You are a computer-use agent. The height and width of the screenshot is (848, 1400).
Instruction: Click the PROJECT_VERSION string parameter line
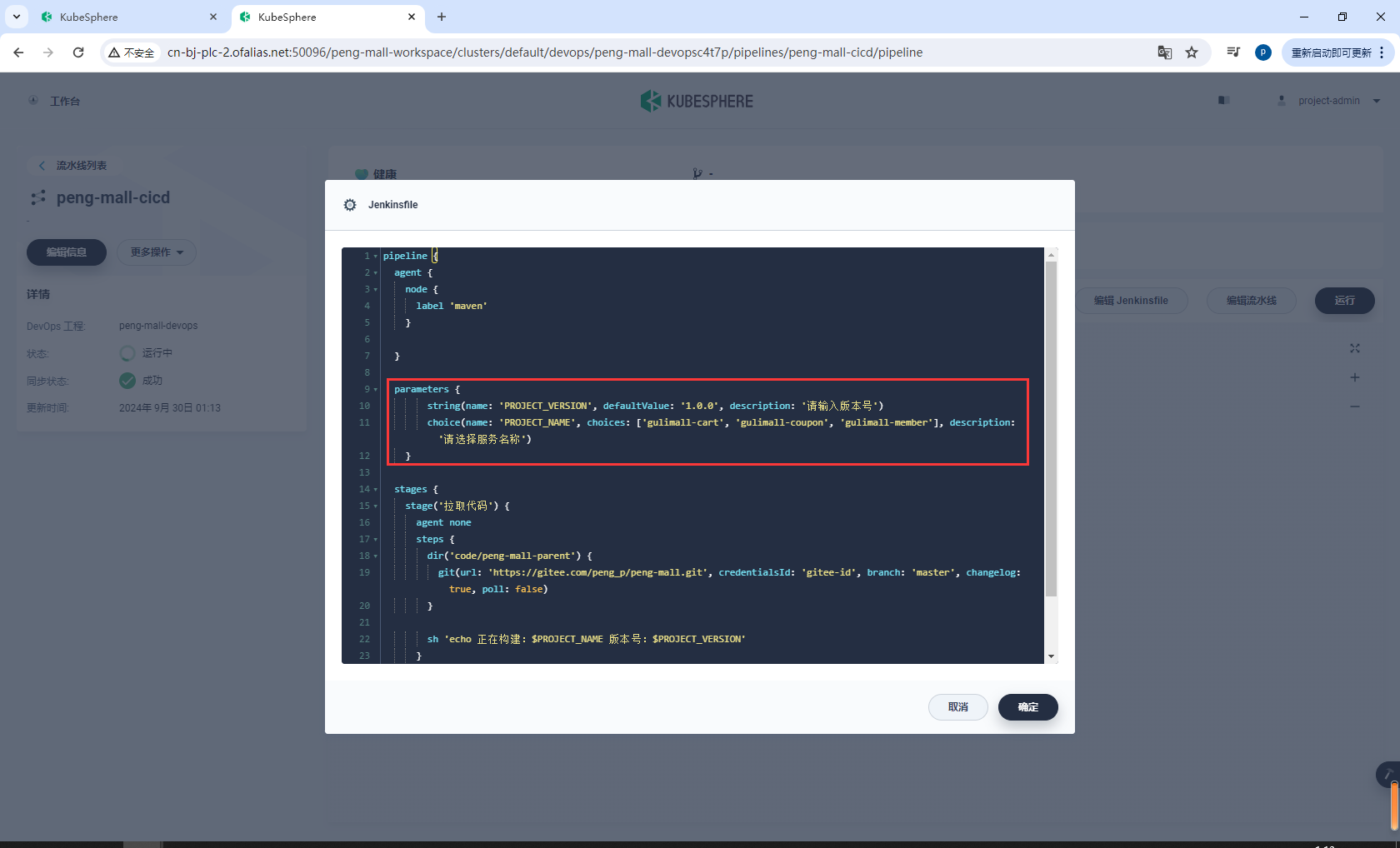click(655, 407)
